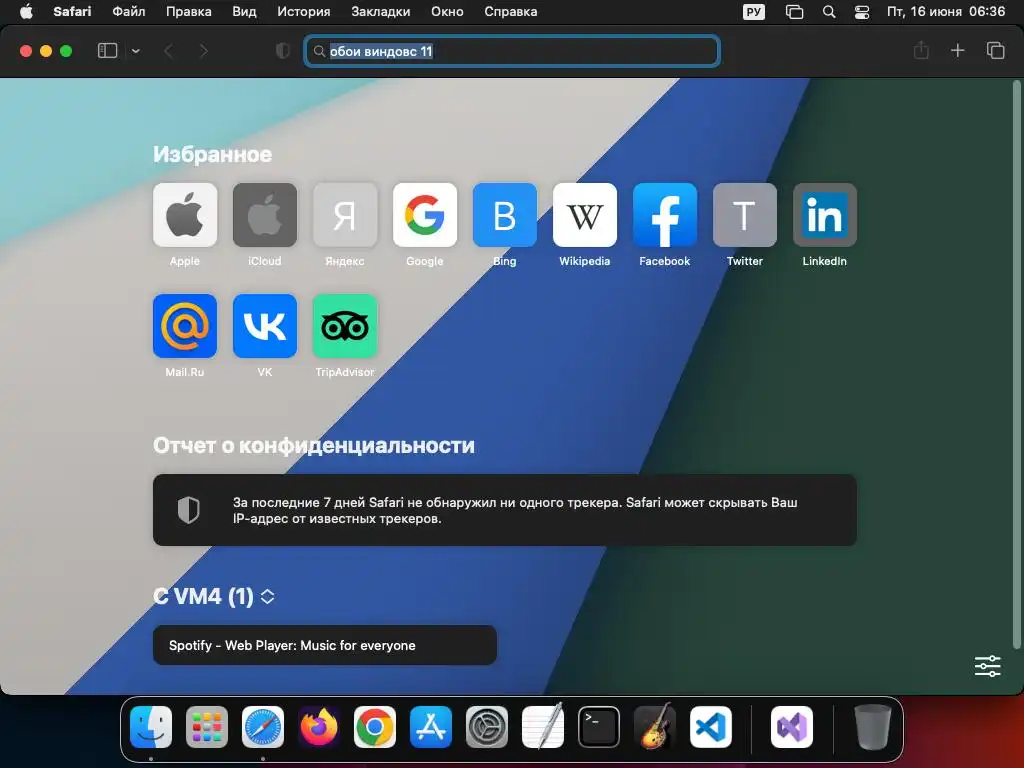
Task: Click the Safari compass icon in Dock
Action: (263, 727)
